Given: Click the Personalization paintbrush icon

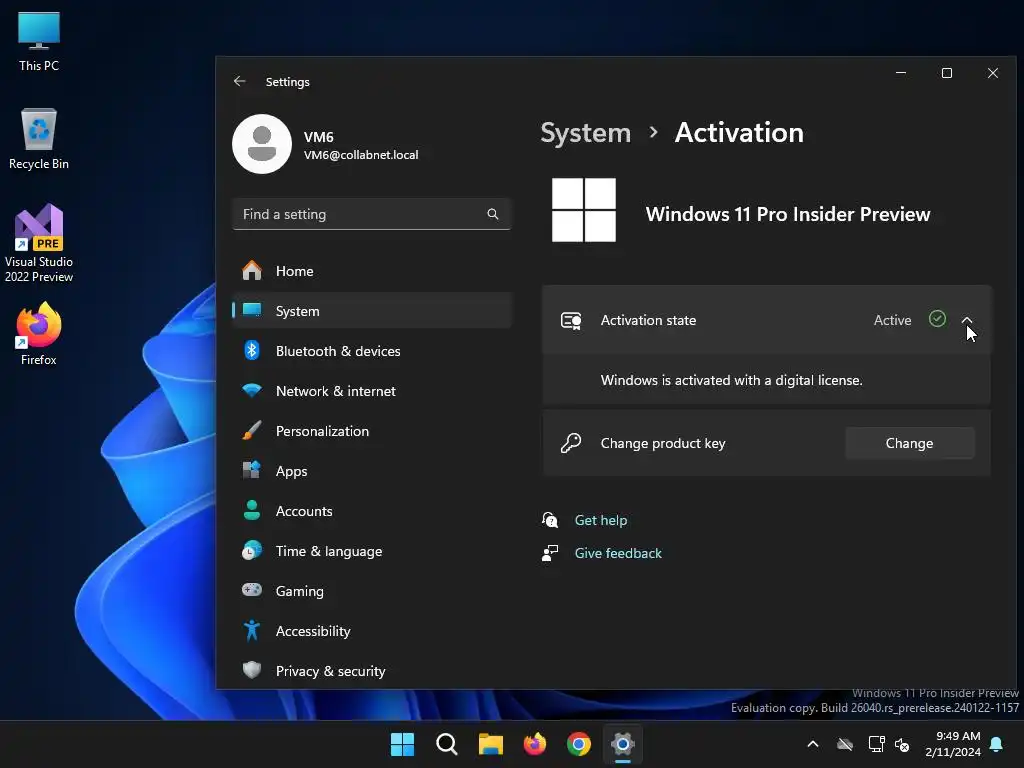Looking at the screenshot, I should coord(252,430).
